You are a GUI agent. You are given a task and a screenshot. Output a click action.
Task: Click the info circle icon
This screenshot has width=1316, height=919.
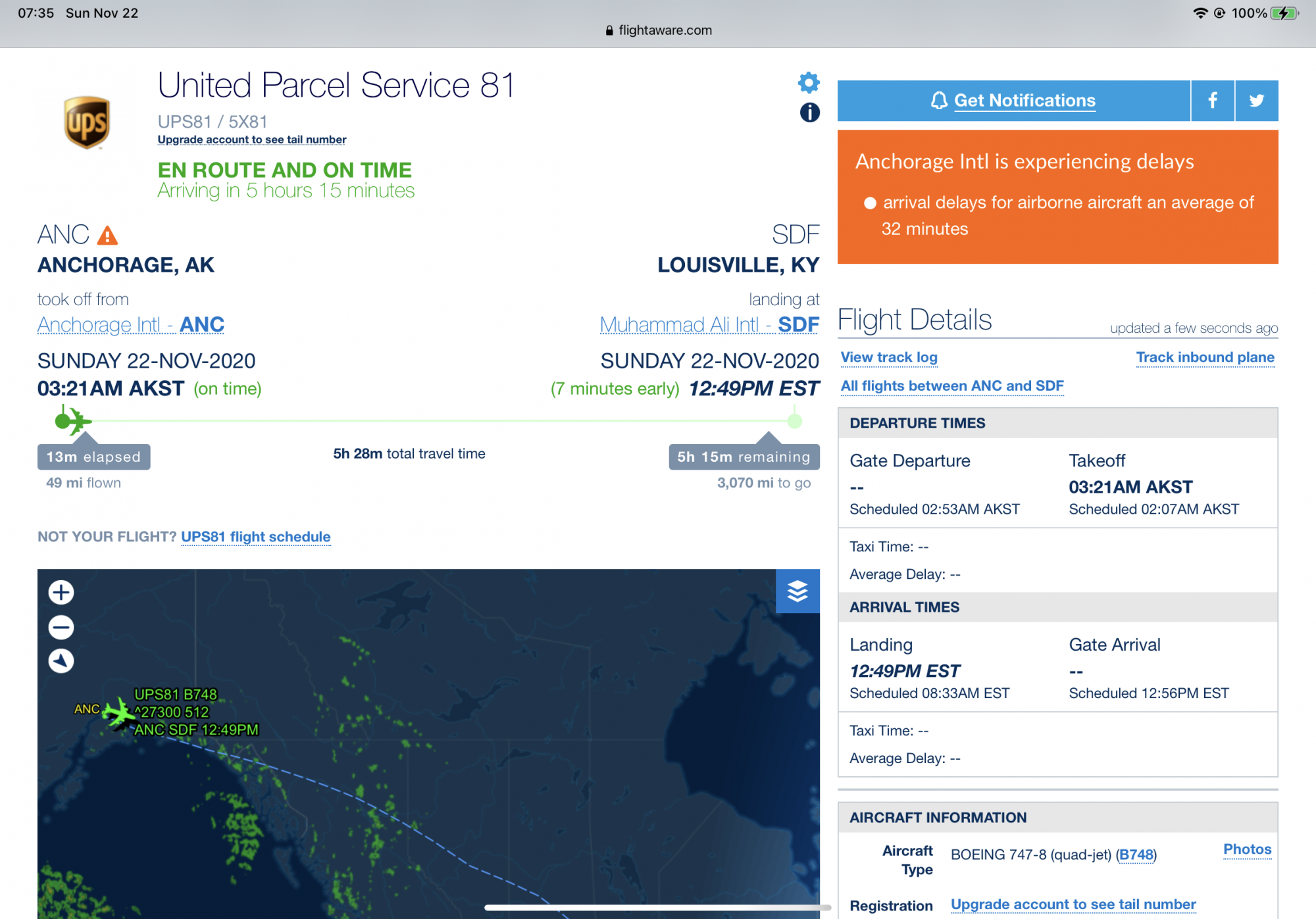click(809, 113)
